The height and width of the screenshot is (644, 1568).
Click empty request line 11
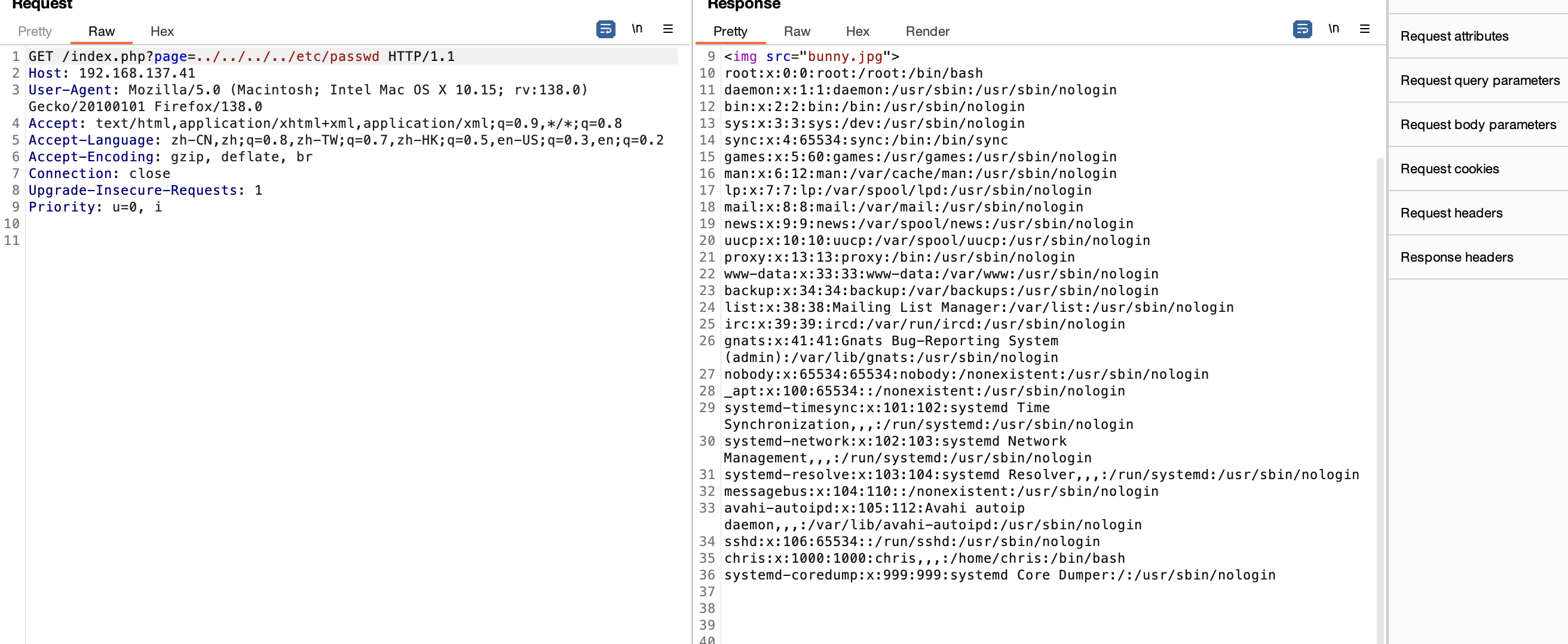[353, 240]
